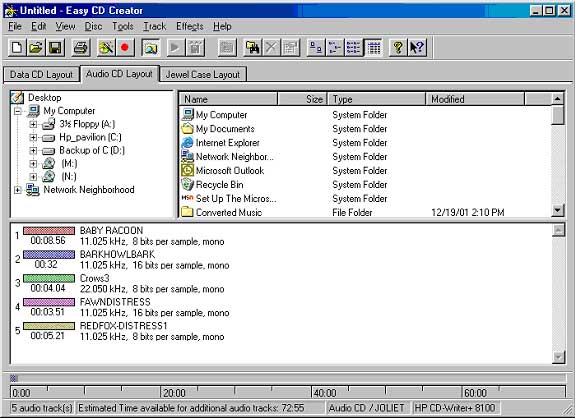Expand the Backup of C (D:) node
The image size is (575, 418).
tap(33, 151)
